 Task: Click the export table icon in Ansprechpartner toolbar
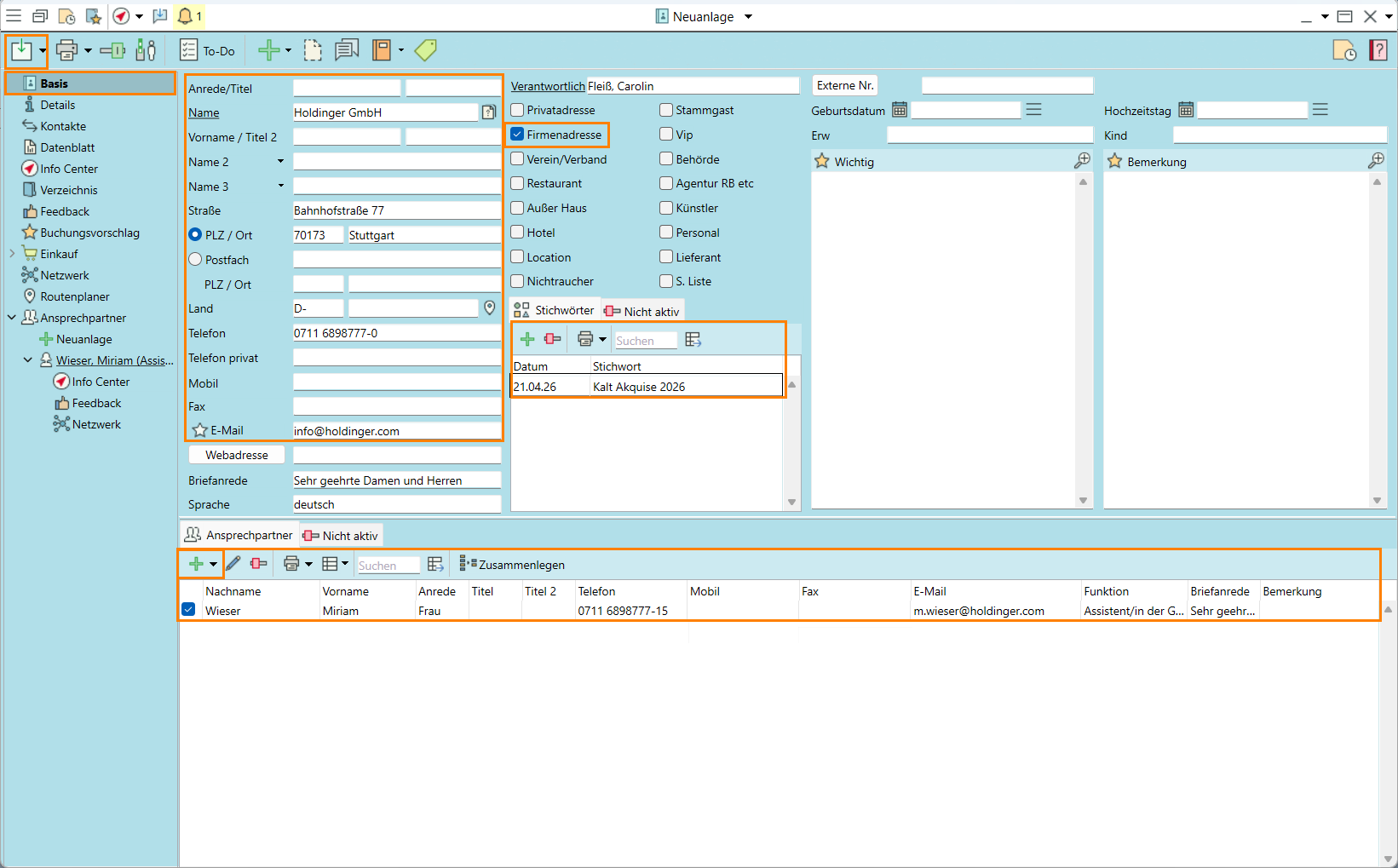pos(436,564)
